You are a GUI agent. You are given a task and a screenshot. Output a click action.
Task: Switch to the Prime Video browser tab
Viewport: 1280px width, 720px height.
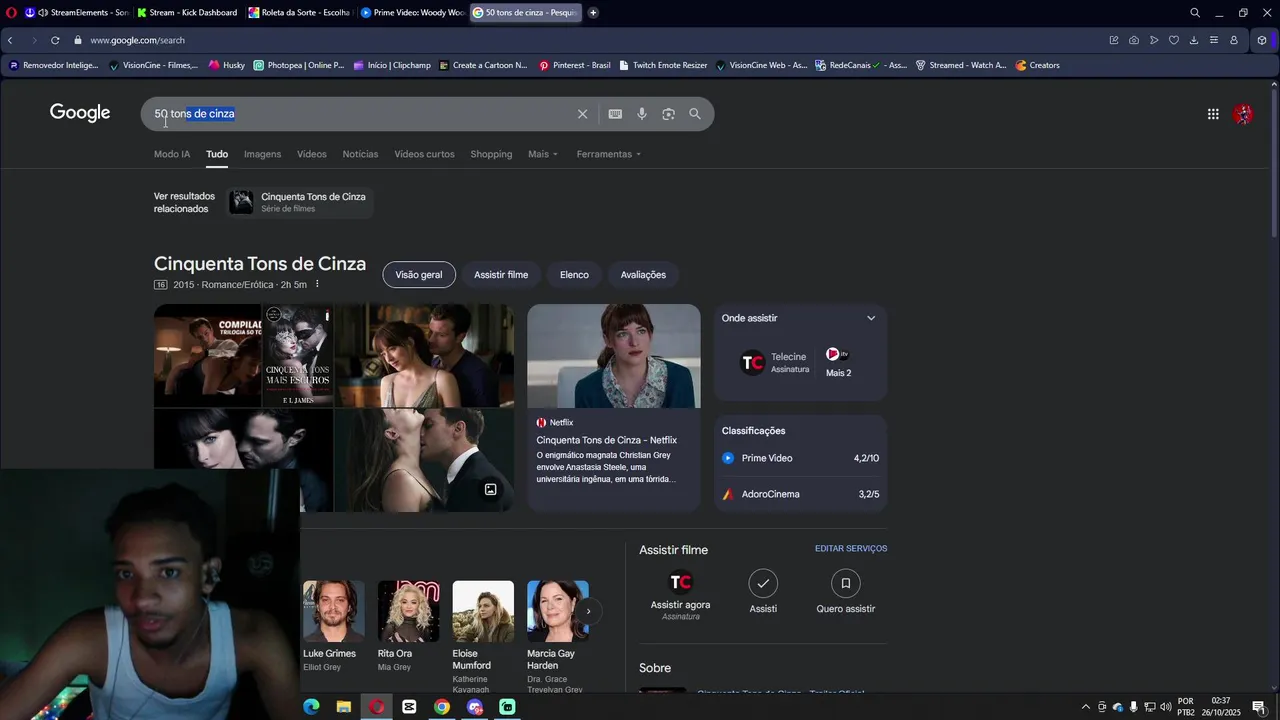(x=413, y=12)
